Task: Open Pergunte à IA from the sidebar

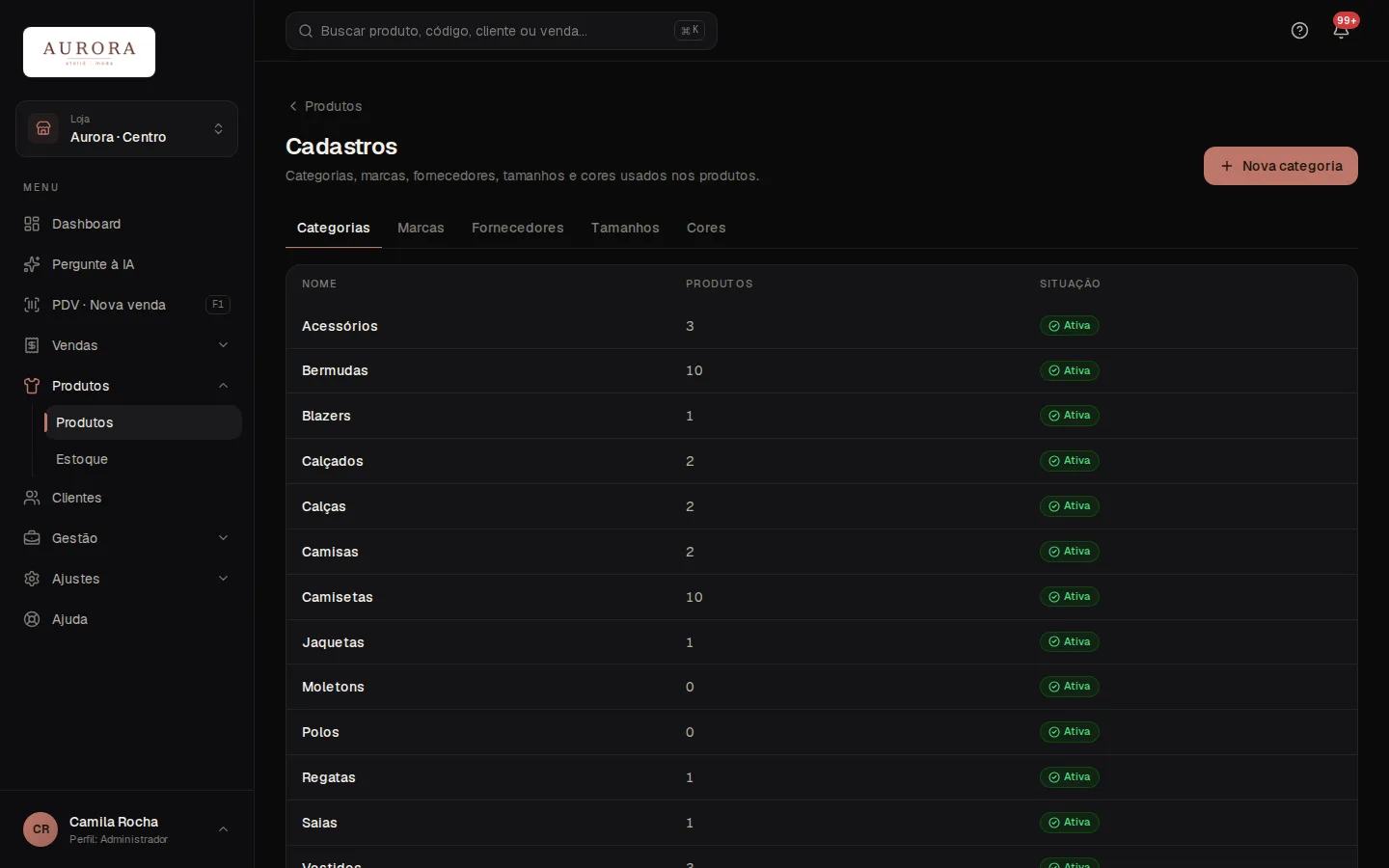Action: (126, 264)
